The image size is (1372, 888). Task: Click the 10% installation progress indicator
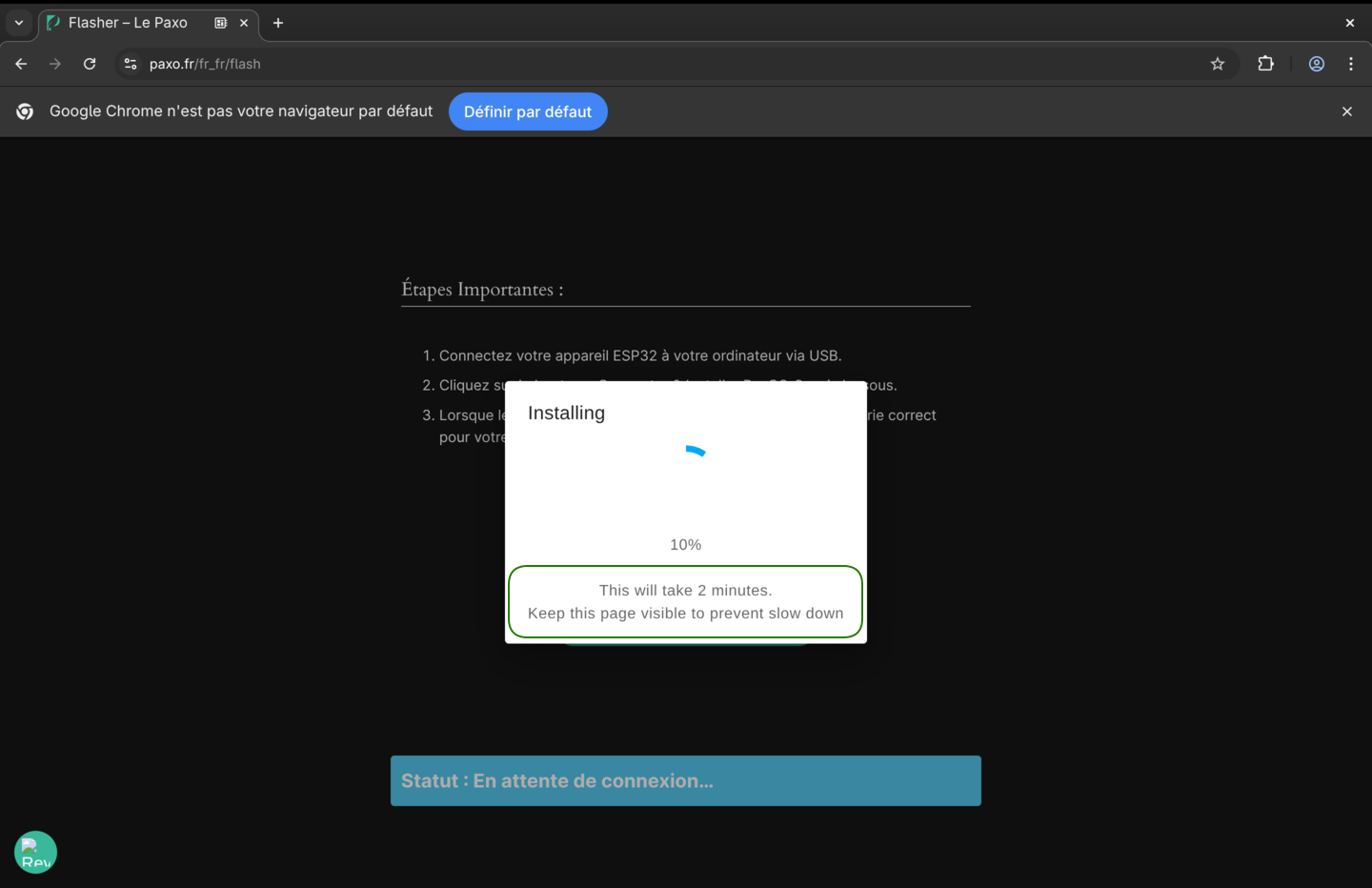685,544
